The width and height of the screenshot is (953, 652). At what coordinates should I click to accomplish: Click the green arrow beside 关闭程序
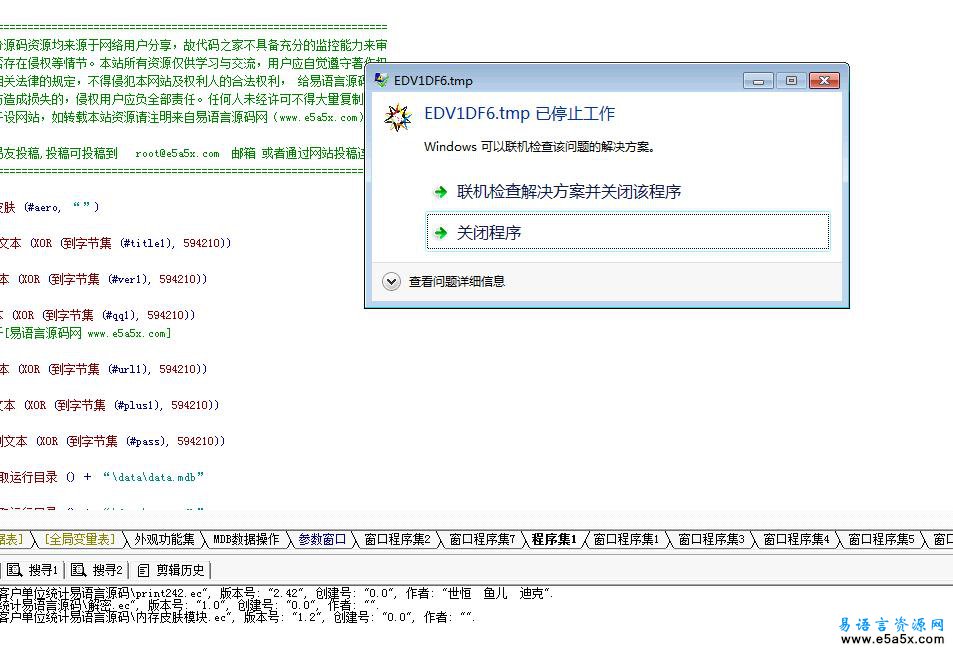pyautogui.click(x=441, y=233)
